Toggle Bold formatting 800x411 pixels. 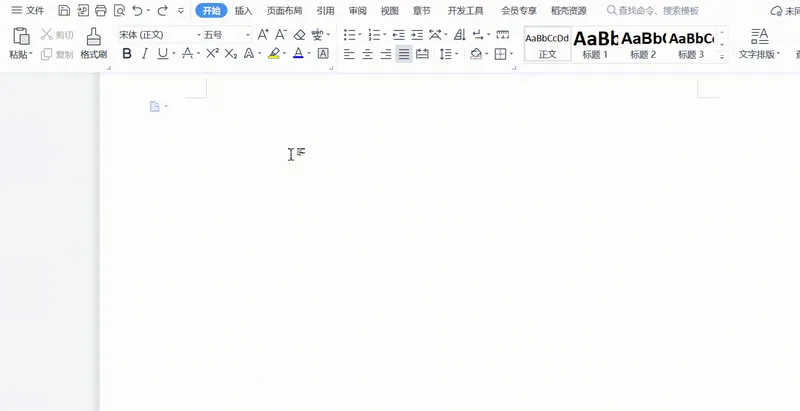[x=127, y=54]
